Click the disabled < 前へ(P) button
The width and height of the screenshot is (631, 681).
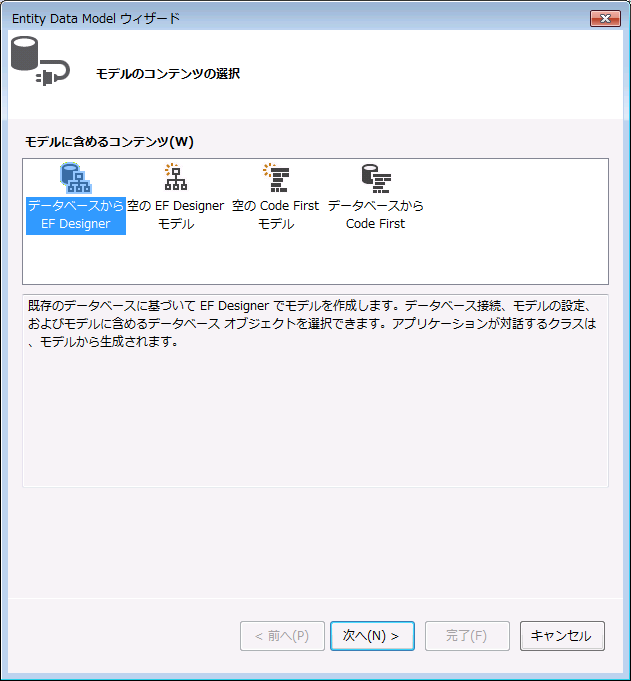point(282,636)
